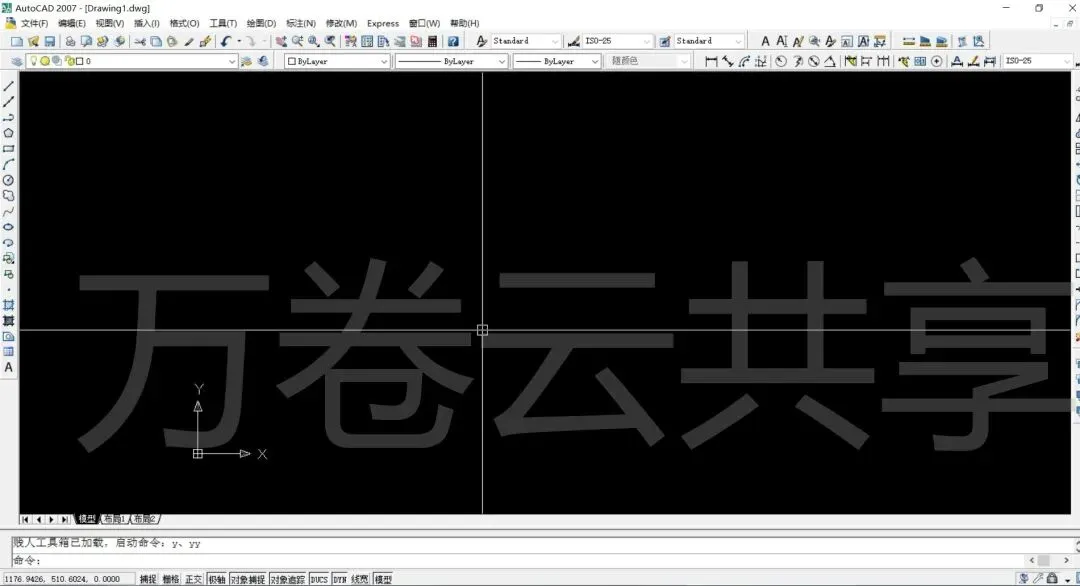This screenshot has height=586, width=1080.
Task: Toggle 对象捕捉 object snap in status bar
Action: click(248, 580)
